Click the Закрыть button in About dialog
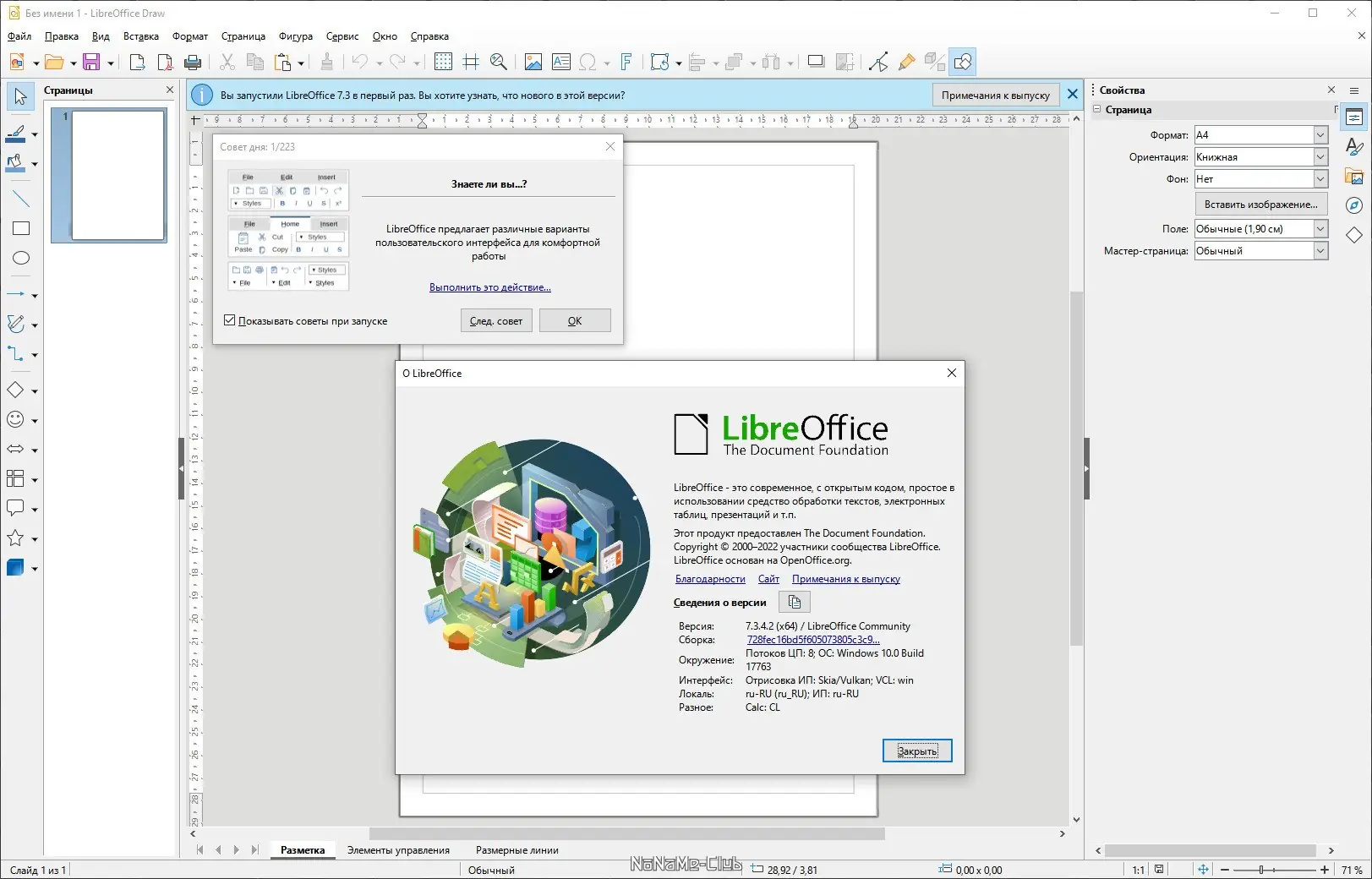 coord(917,751)
